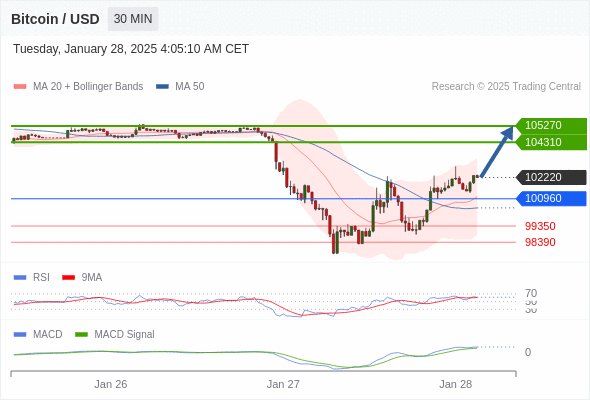Click the Bitcoin / USD title
Image resolution: width=590 pixels, height=400 pixels.
55,19
